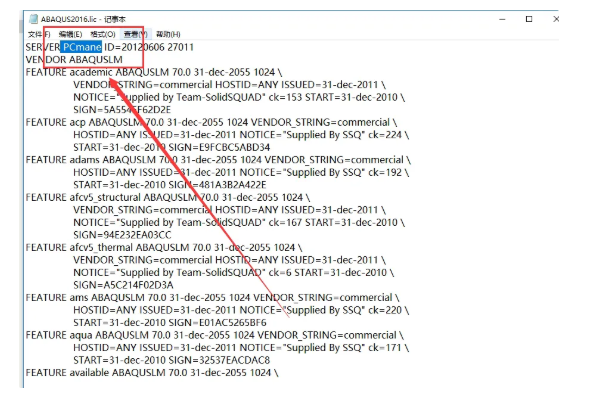Close the ABAQUS2016.lic Notepad window

[556, 19]
